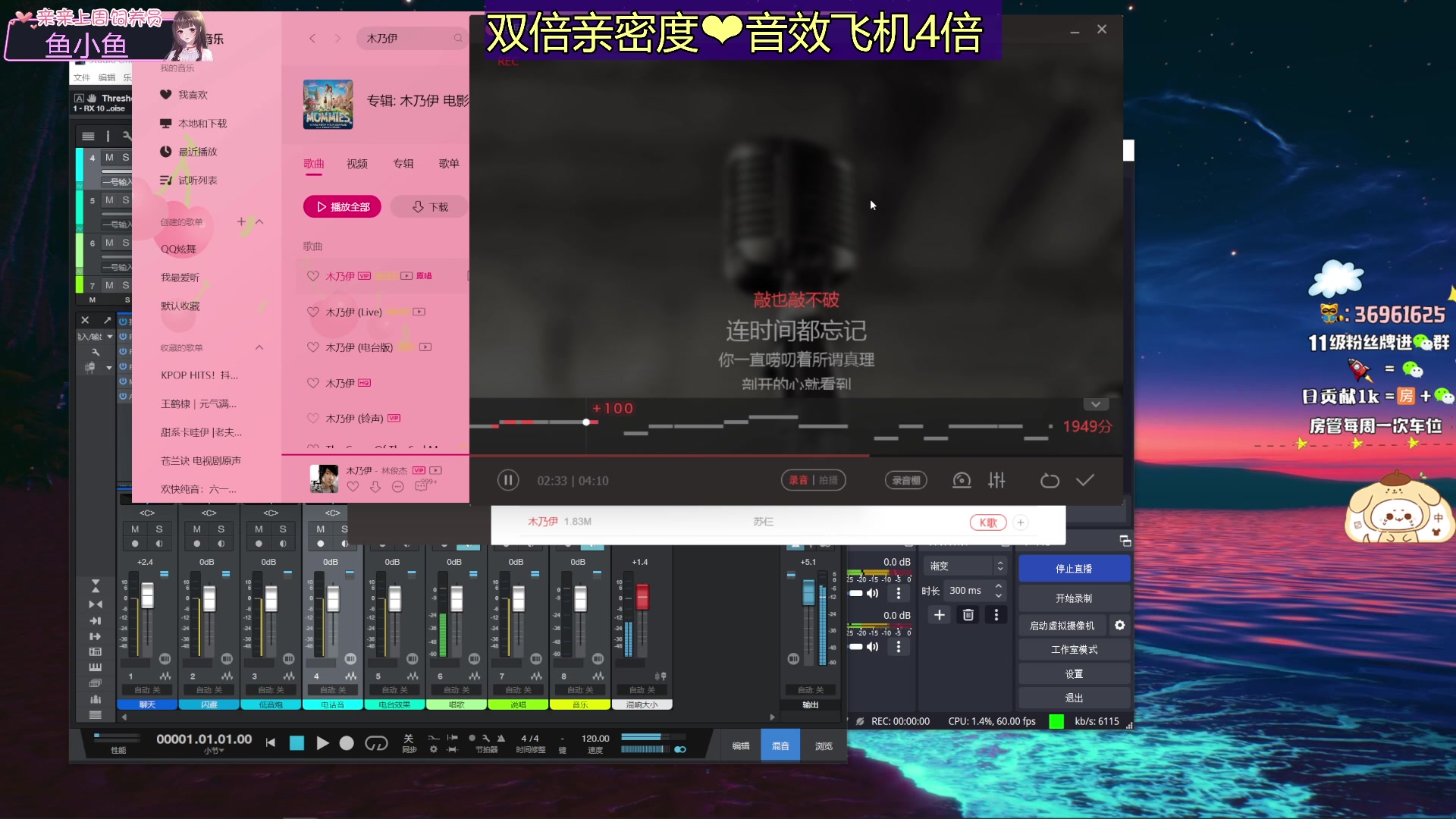Open the KPOP HITS! playlist
The width and height of the screenshot is (1456, 819).
[199, 375]
